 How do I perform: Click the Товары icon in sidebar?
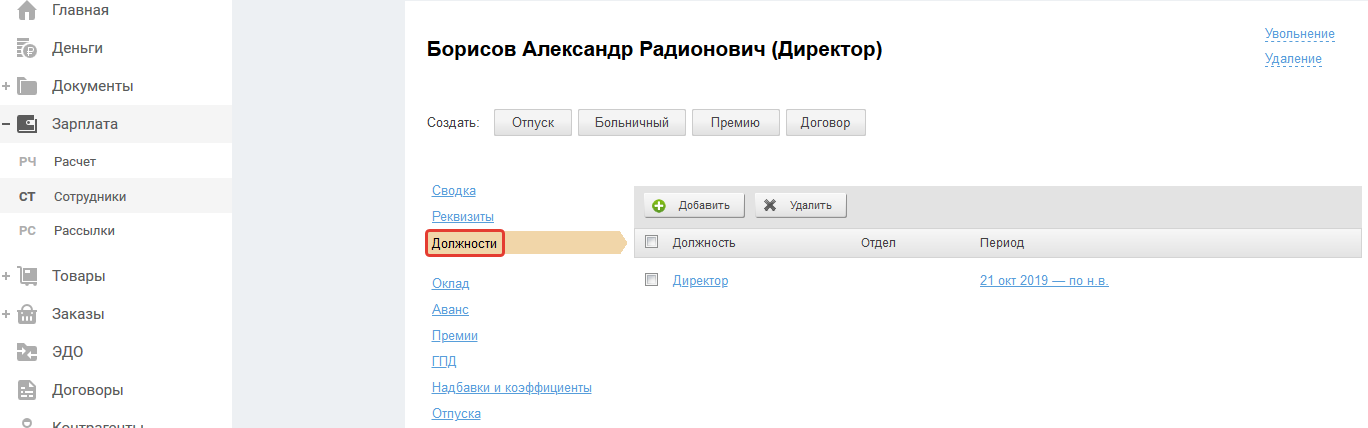coord(27,276)
